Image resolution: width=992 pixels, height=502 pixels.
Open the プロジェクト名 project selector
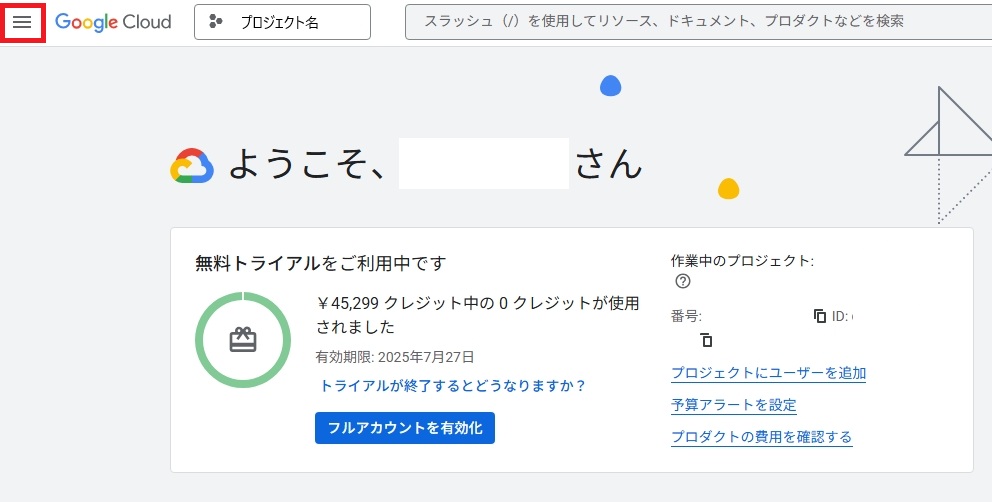click(x=282, y=22)
